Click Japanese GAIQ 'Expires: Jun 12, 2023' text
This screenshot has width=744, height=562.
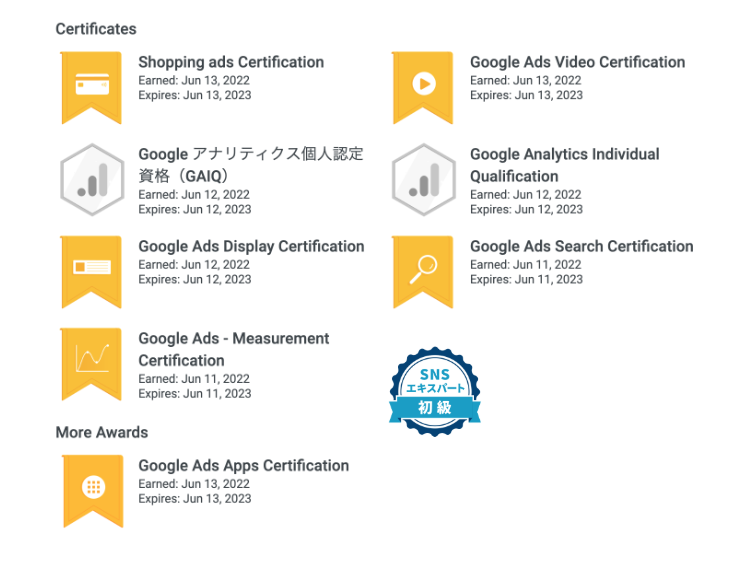coord(195,209)
